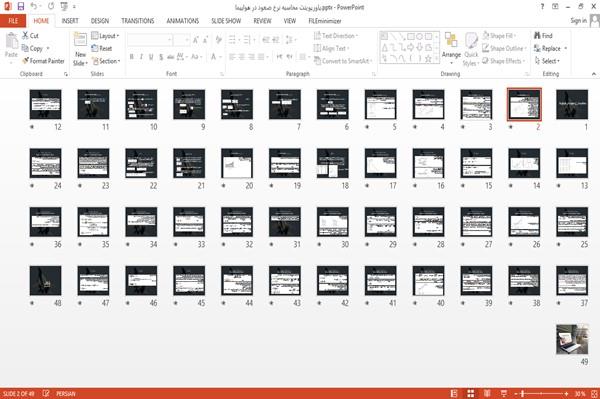Click Convert to SmartArt
The image size is (600, 399).
point(342,61)
